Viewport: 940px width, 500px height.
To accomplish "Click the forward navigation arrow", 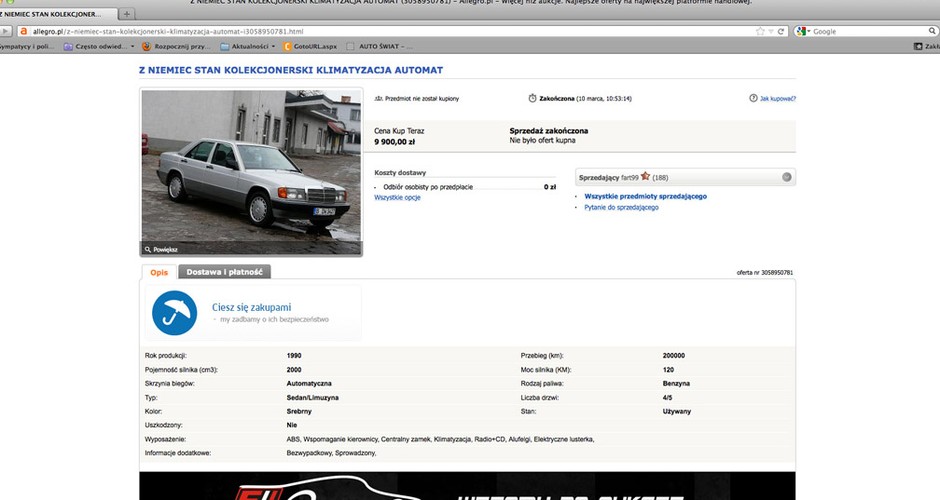I will click(x=5, y=31).
